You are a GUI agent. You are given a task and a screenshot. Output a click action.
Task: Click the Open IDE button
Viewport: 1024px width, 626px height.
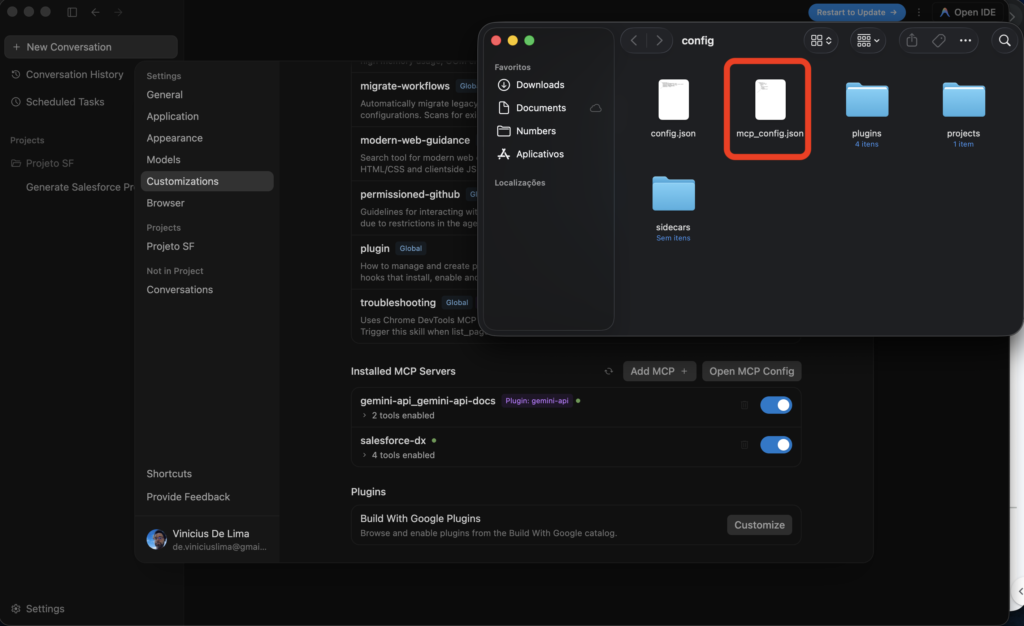968,12
